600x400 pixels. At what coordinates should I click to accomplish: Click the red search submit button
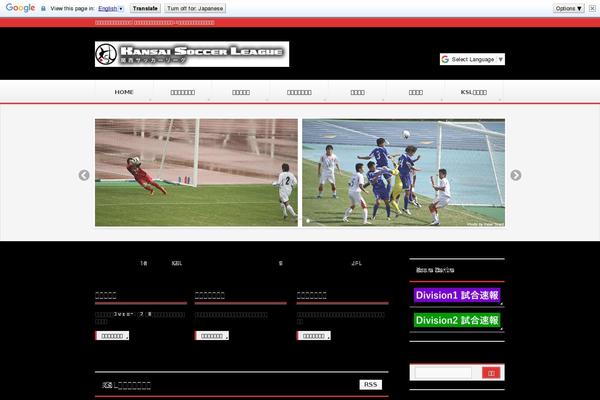click(x=491, y=373)
